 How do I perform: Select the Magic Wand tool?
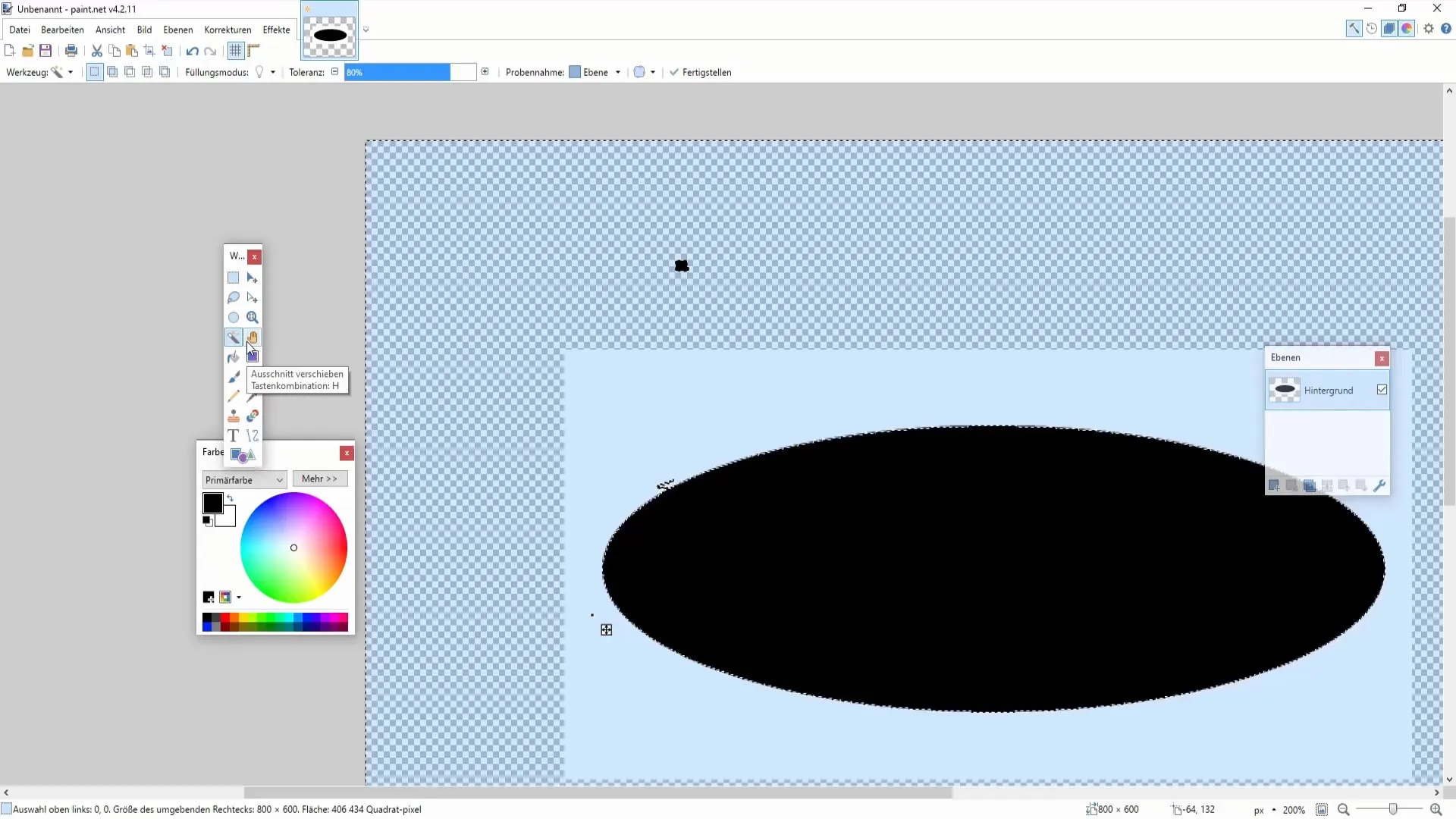tap(234, 337)
